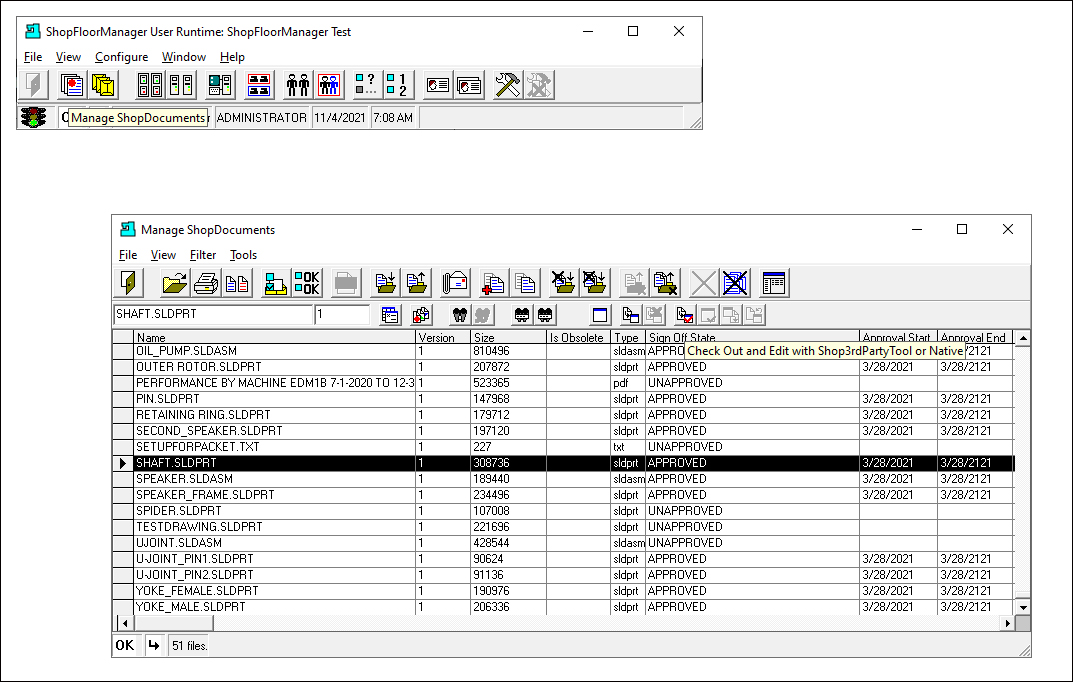Click the flowchart on yellow folder icon
The width and height of the screenshot is (1073, 682).
tap(276, 283)
